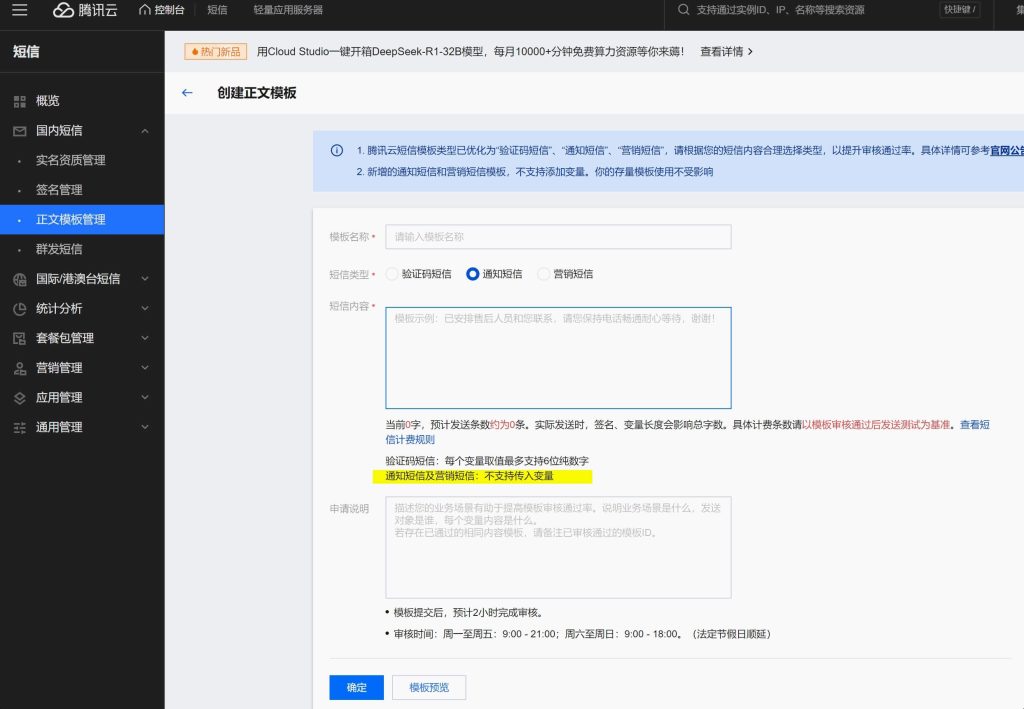Image resolution: width=1024 pixels, height=709 pixels.
Task: Click the 验证码短信 six-digit variable note
Action: coord(487,461)
